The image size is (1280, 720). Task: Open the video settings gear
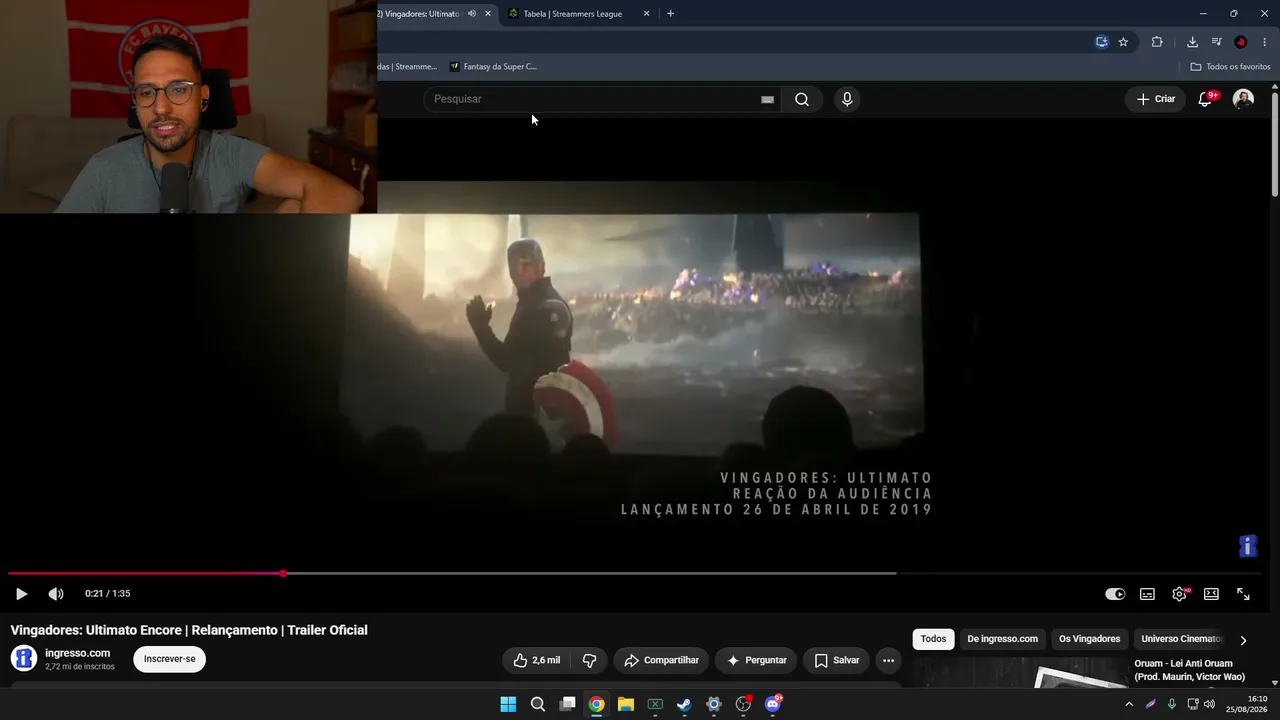tap(1180, 594)
